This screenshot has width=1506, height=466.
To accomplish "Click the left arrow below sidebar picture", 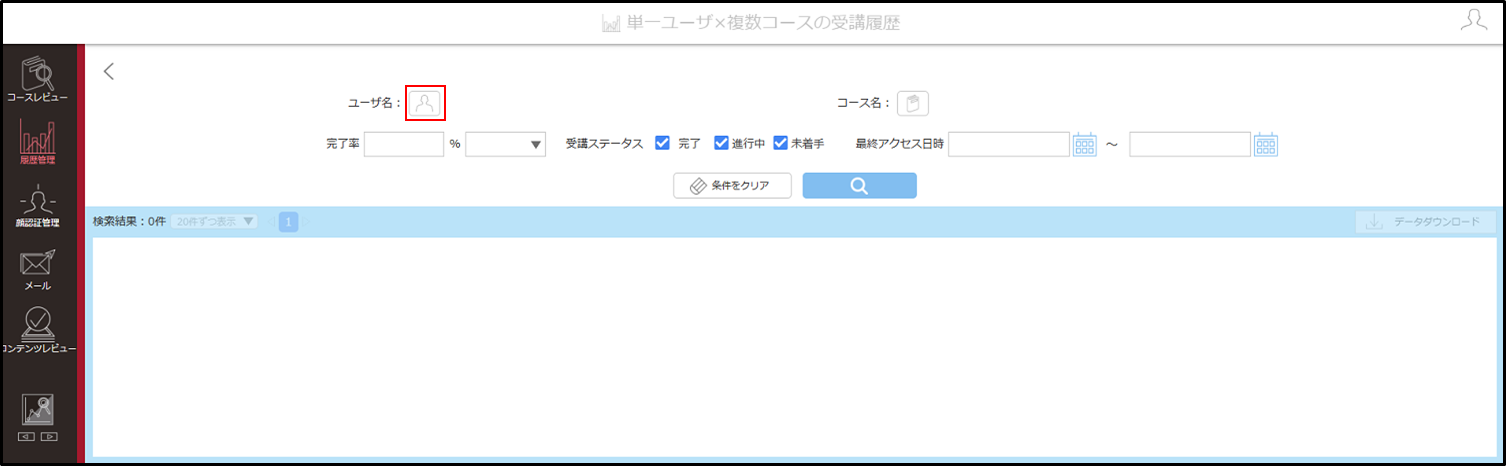I will [26, 436].
